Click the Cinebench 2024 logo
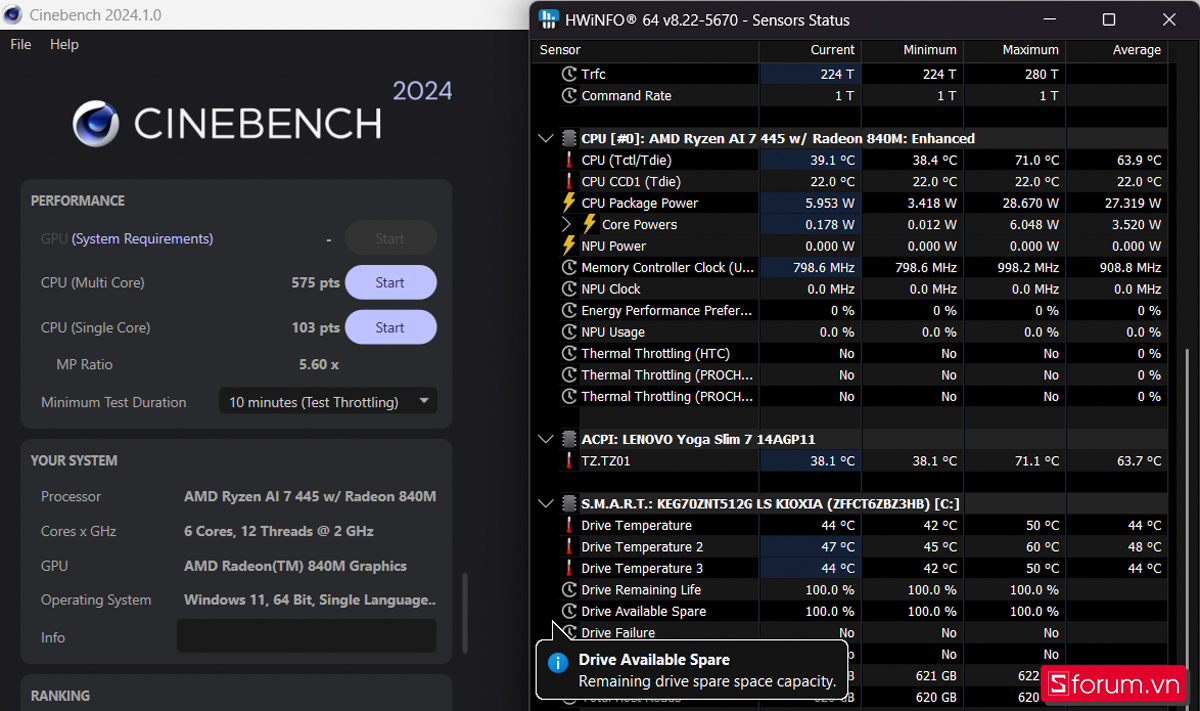The image size is (1200, 711). (262, 115)
